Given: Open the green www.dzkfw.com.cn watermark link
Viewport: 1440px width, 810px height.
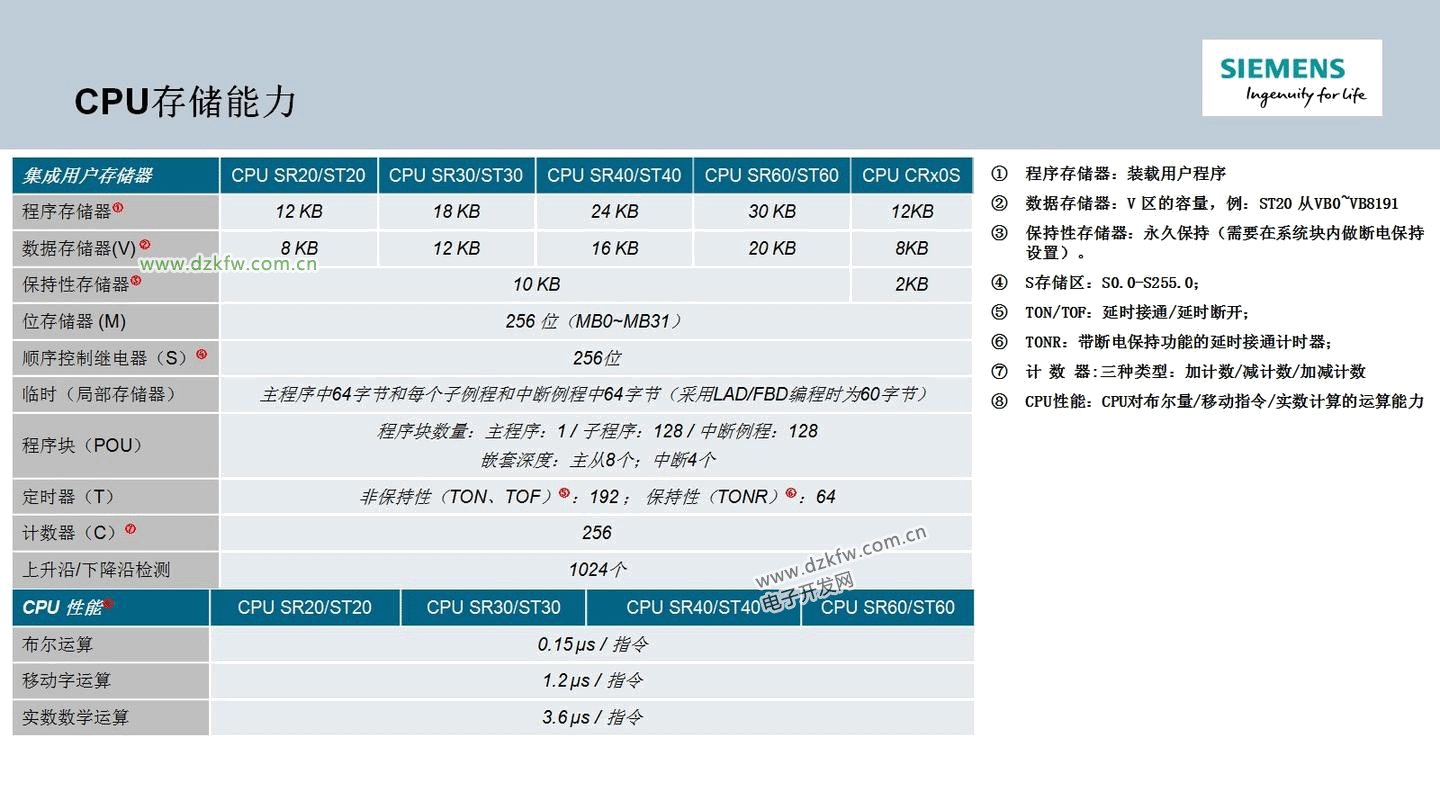Looking at the screenshot, I should 228,264.
